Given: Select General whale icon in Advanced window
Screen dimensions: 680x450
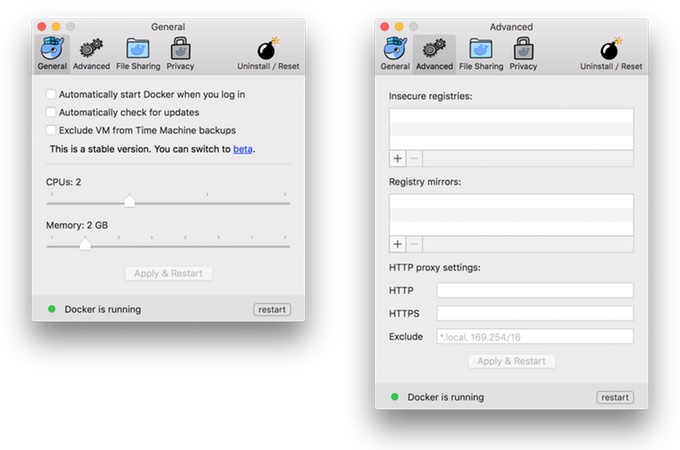Looking at the screenshot, I should click(395, 53).
